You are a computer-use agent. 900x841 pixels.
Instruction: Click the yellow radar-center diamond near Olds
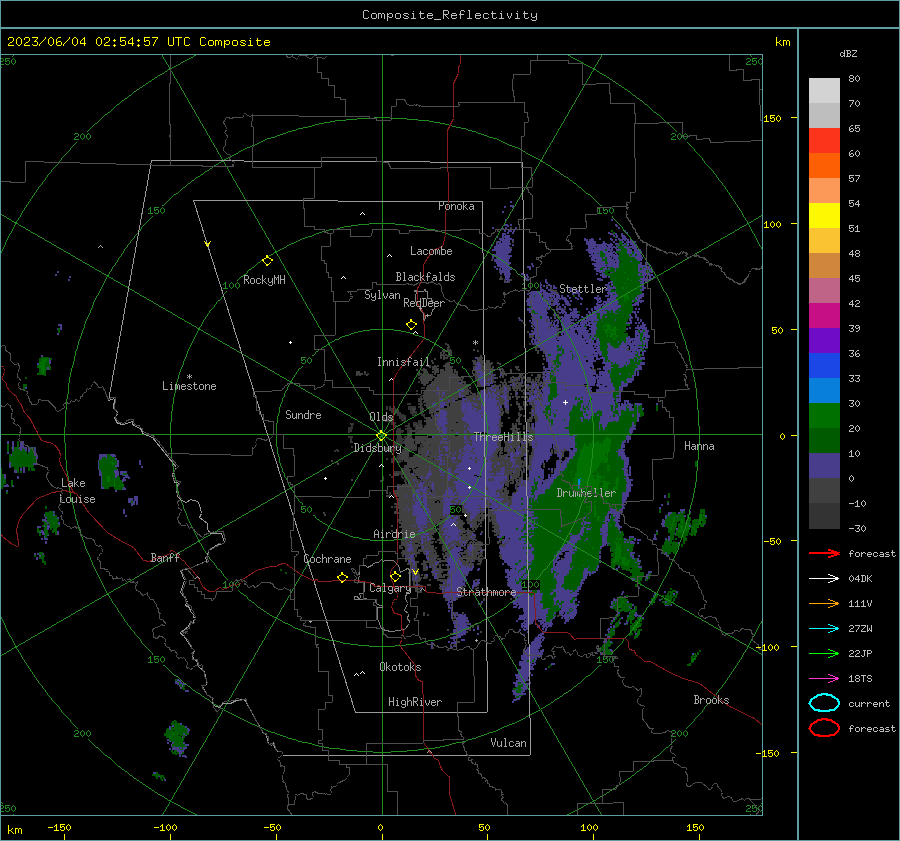point(381,436)
